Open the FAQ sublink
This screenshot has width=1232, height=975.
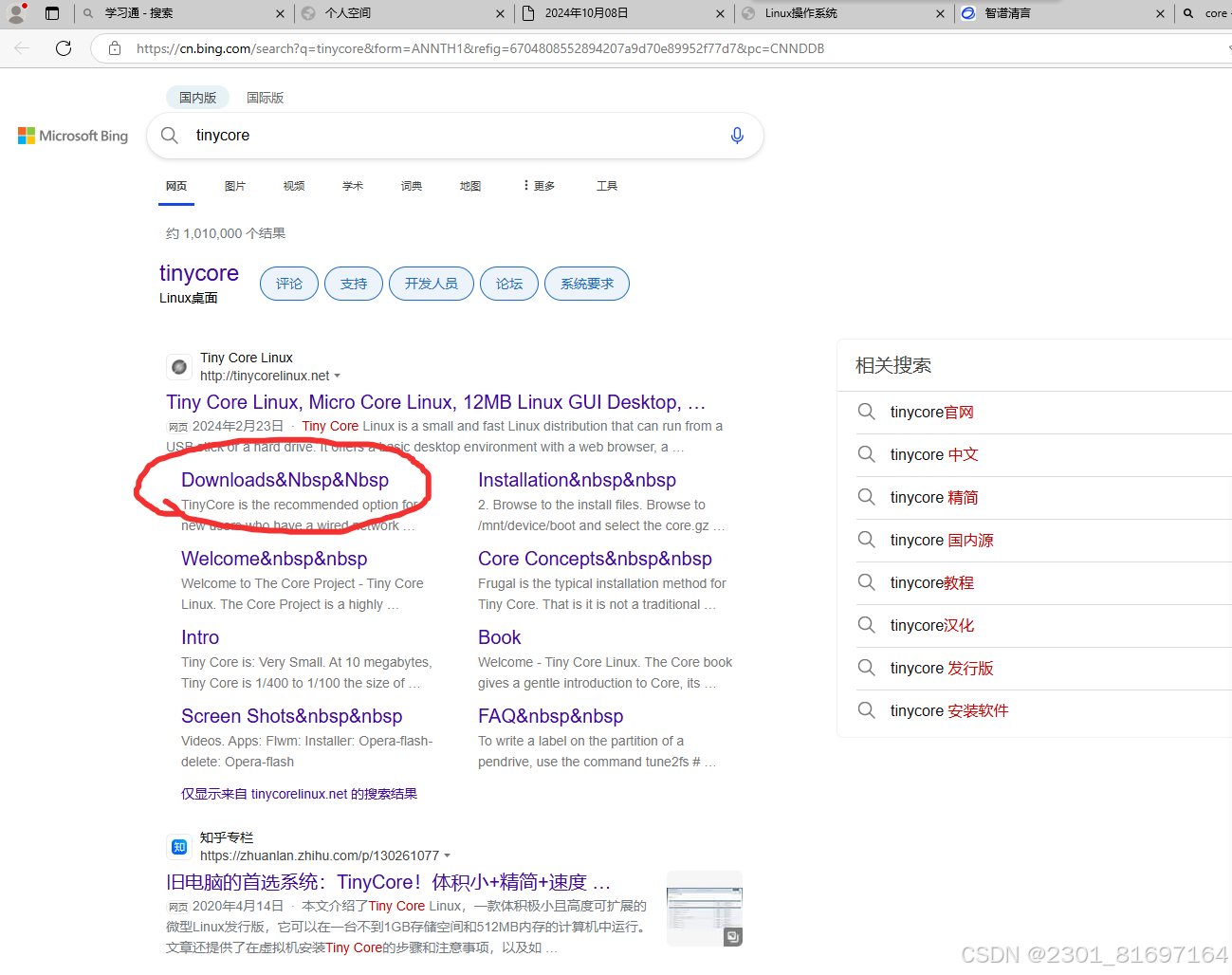click(x=551, y=716)
